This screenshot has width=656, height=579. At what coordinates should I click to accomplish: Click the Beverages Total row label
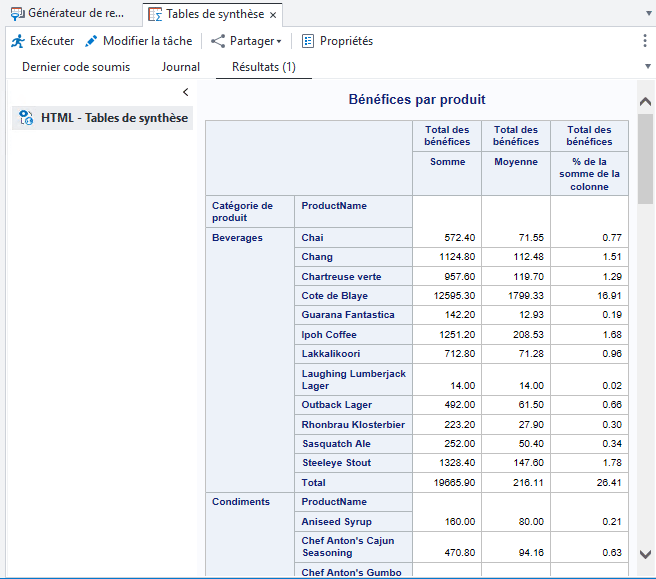click(x=314, y=483)
